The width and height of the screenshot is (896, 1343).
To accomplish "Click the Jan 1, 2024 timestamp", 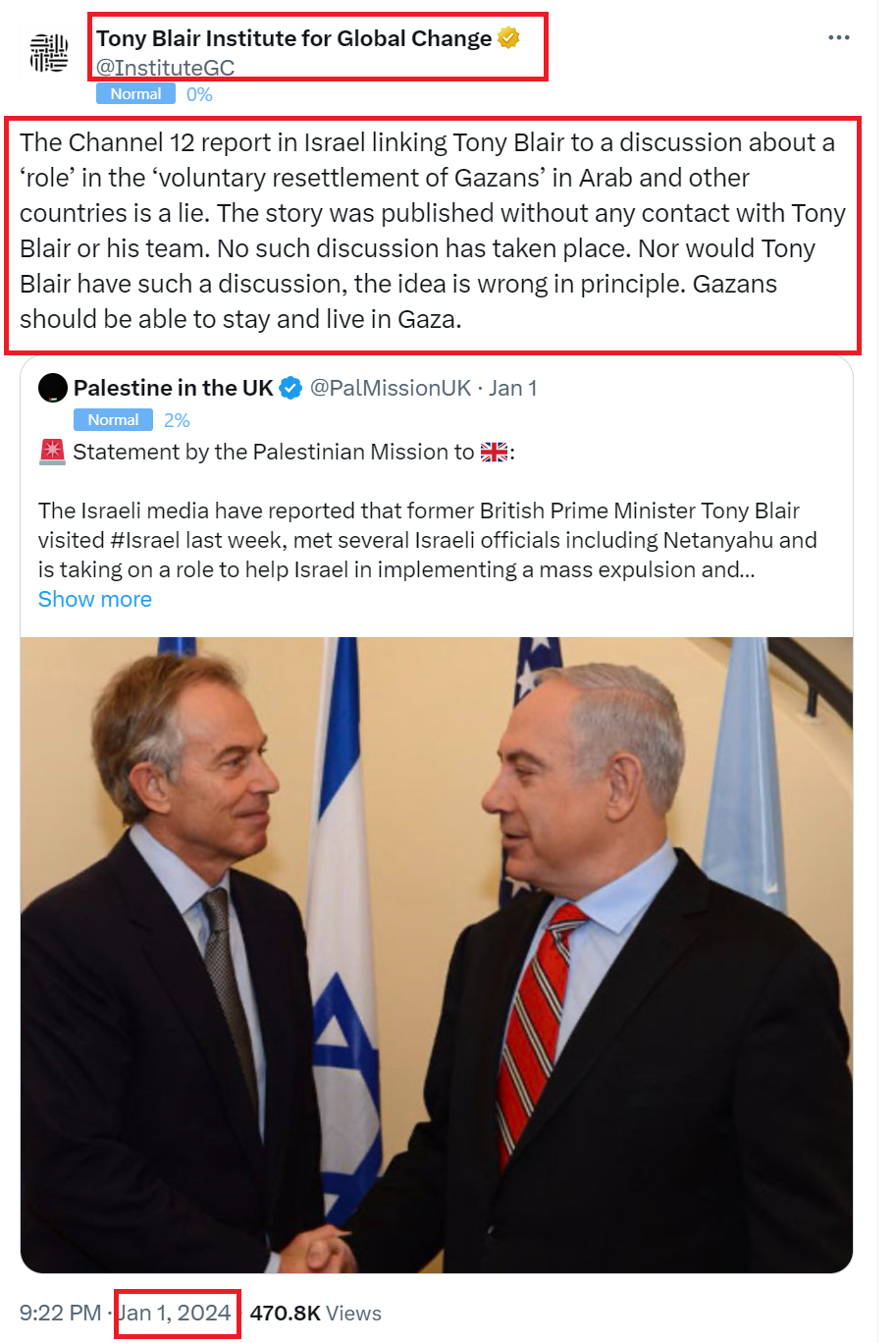I will tap(175, 1313).
